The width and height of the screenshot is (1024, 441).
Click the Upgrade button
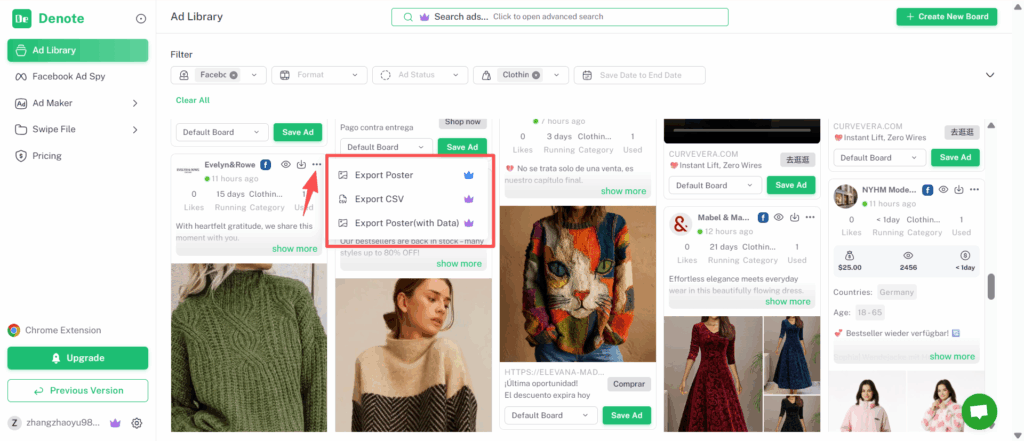coord(78,358)
